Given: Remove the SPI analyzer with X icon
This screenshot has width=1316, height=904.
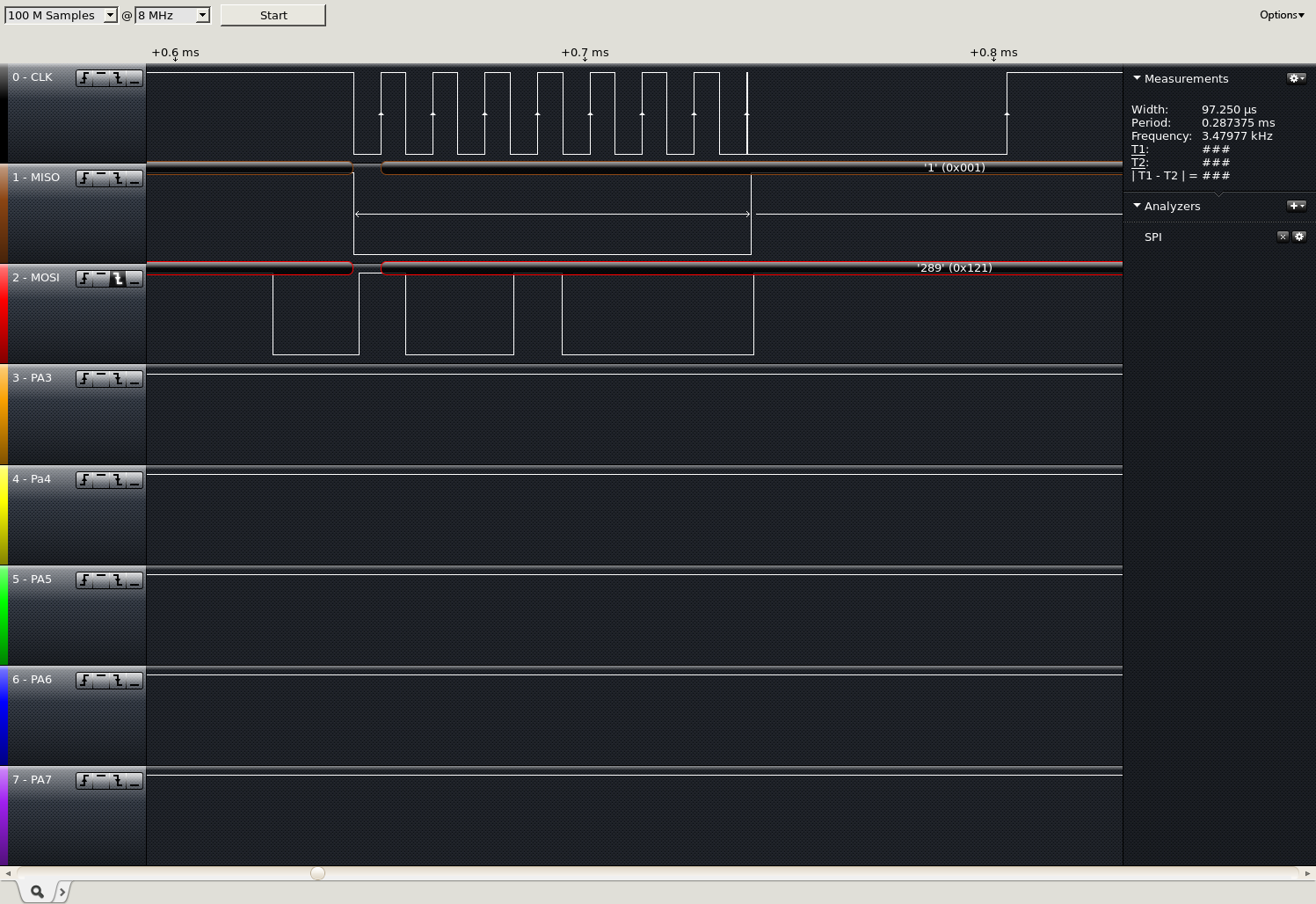Looking at the screenshot, I should point(1283,237).
